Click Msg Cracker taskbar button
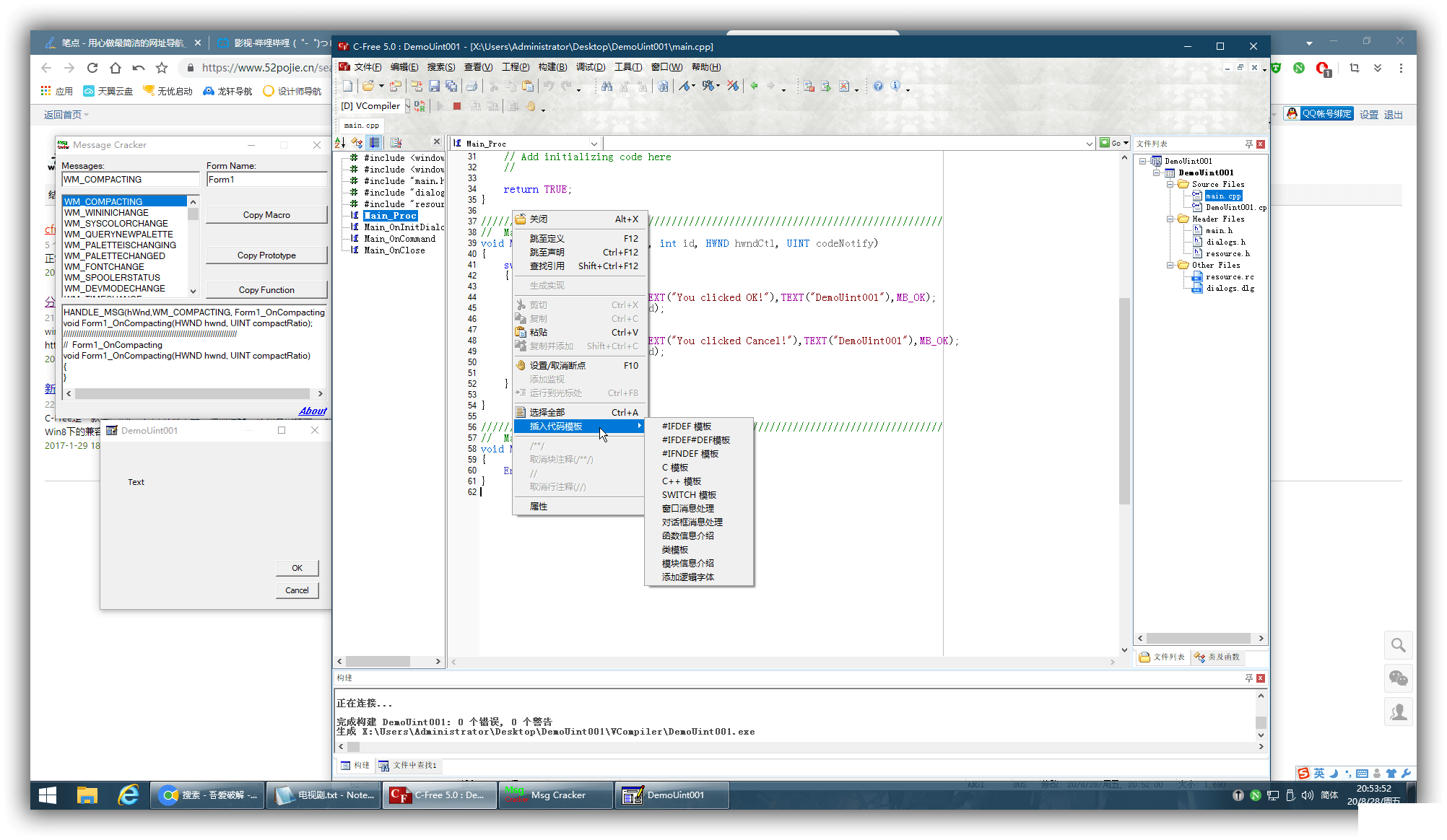The width and height of the screenshot is (1447, 840). 556,795
